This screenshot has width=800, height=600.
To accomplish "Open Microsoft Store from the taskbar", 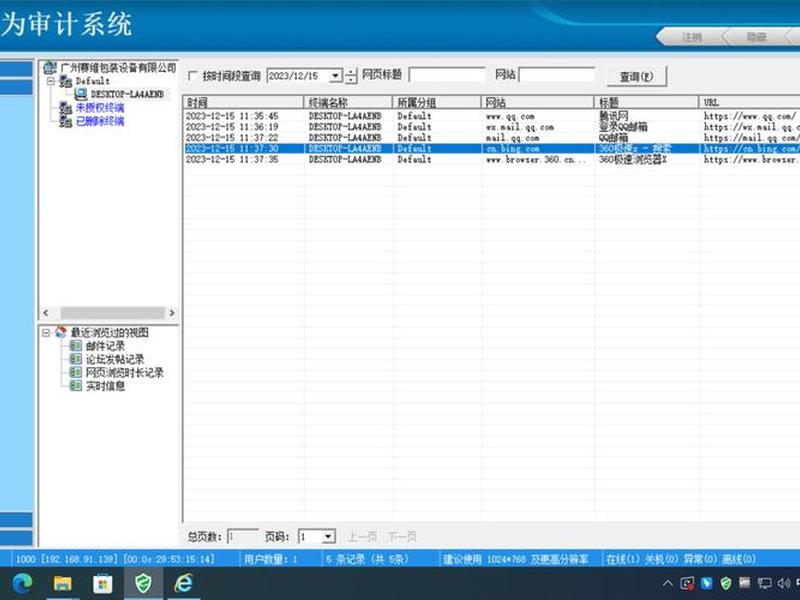I will point(103,583).
